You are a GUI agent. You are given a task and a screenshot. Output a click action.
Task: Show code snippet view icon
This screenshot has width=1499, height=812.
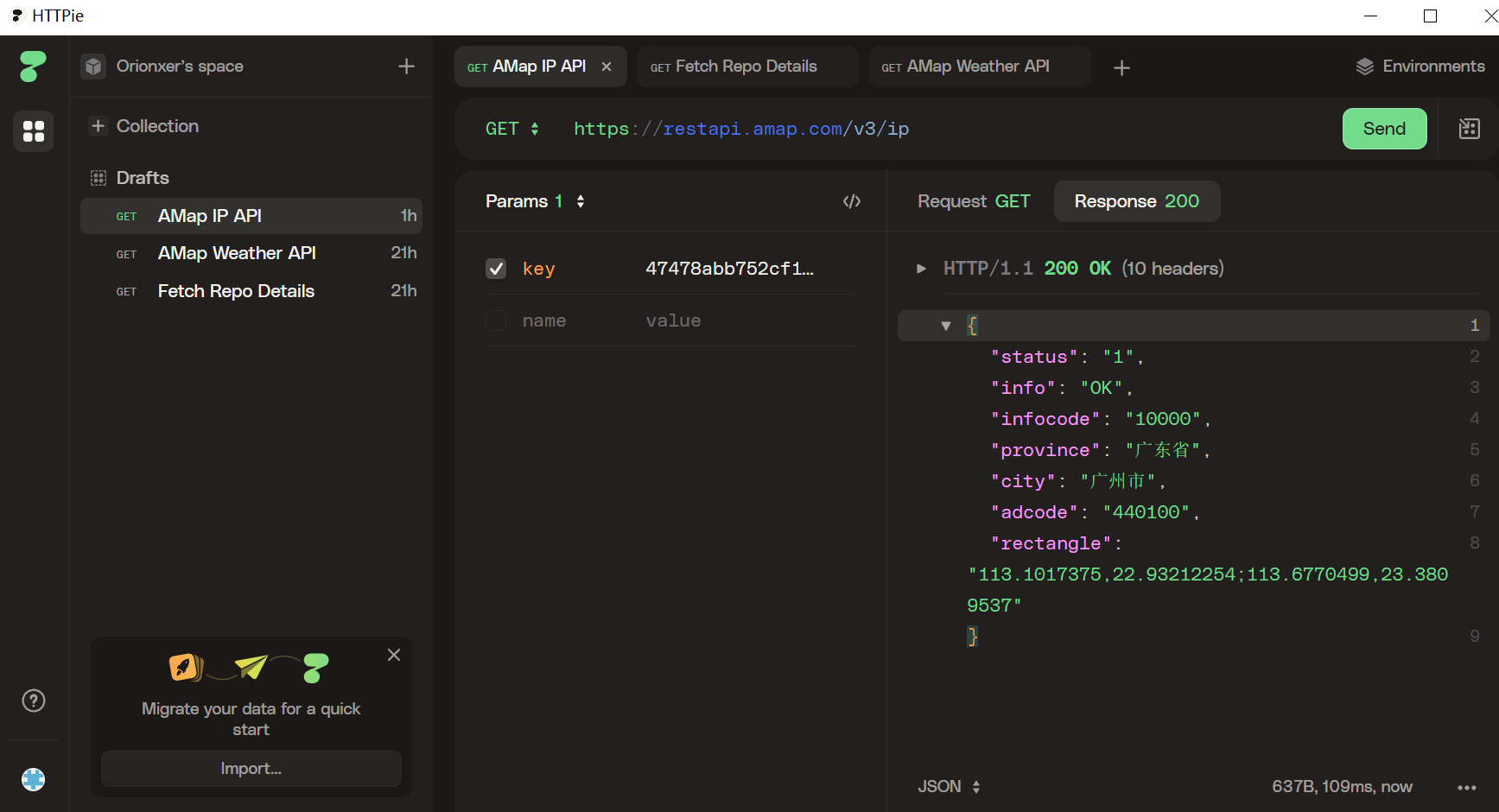[852, 201]
